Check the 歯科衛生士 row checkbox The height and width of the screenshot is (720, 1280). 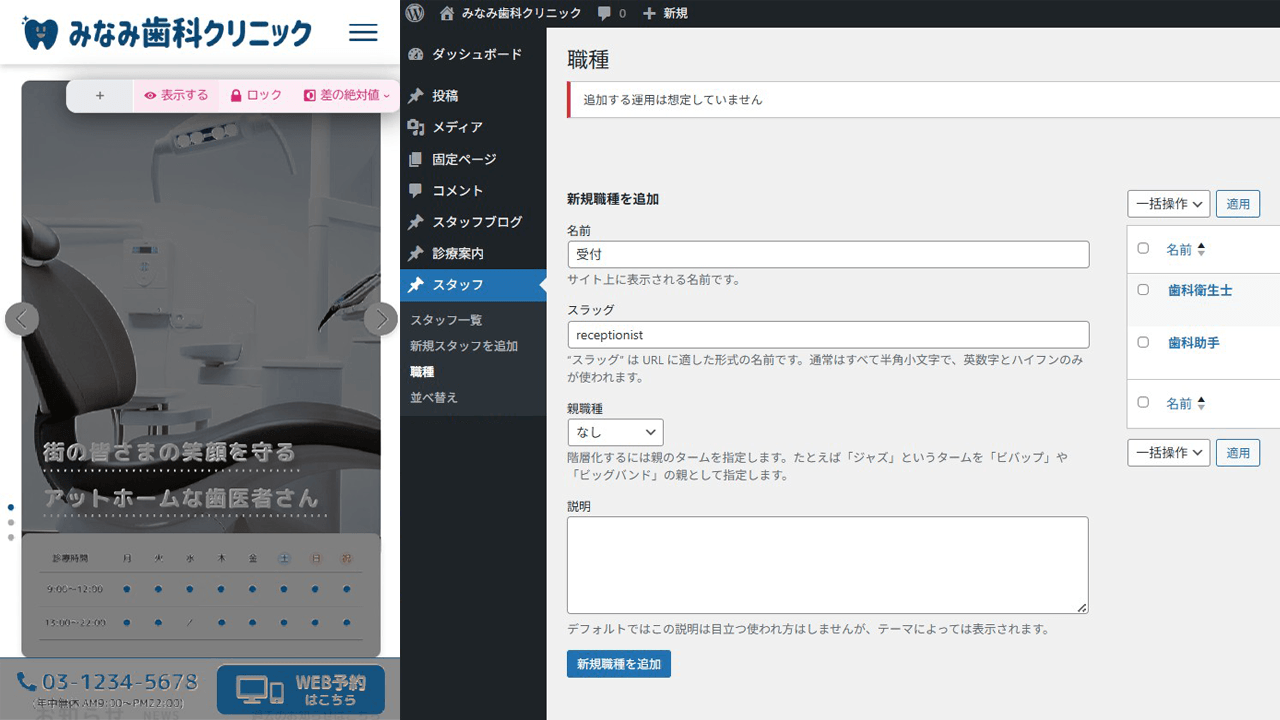tap(1143, 289)
